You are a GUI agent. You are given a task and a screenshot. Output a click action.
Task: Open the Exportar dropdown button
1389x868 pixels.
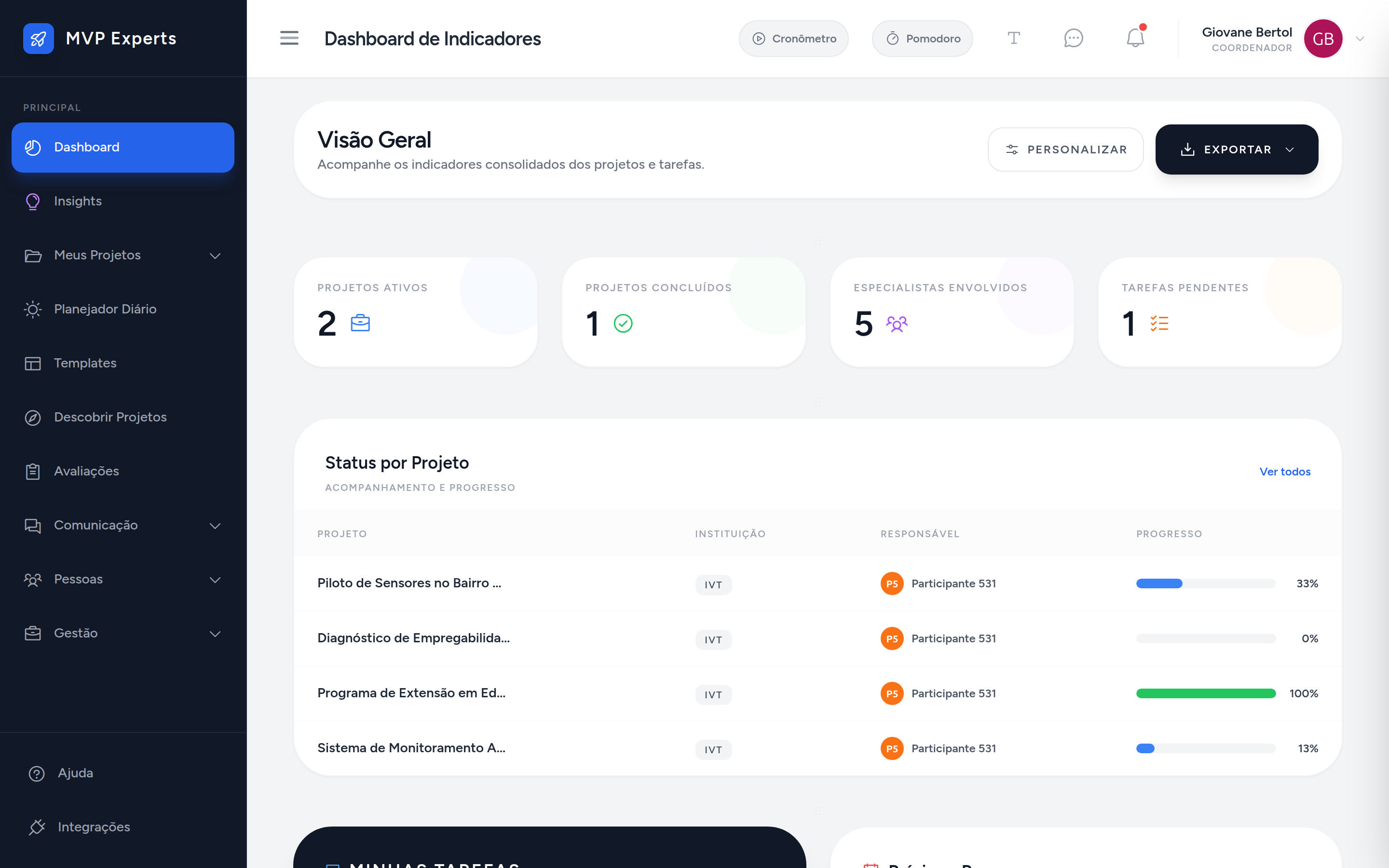[x=1236, y=149]
